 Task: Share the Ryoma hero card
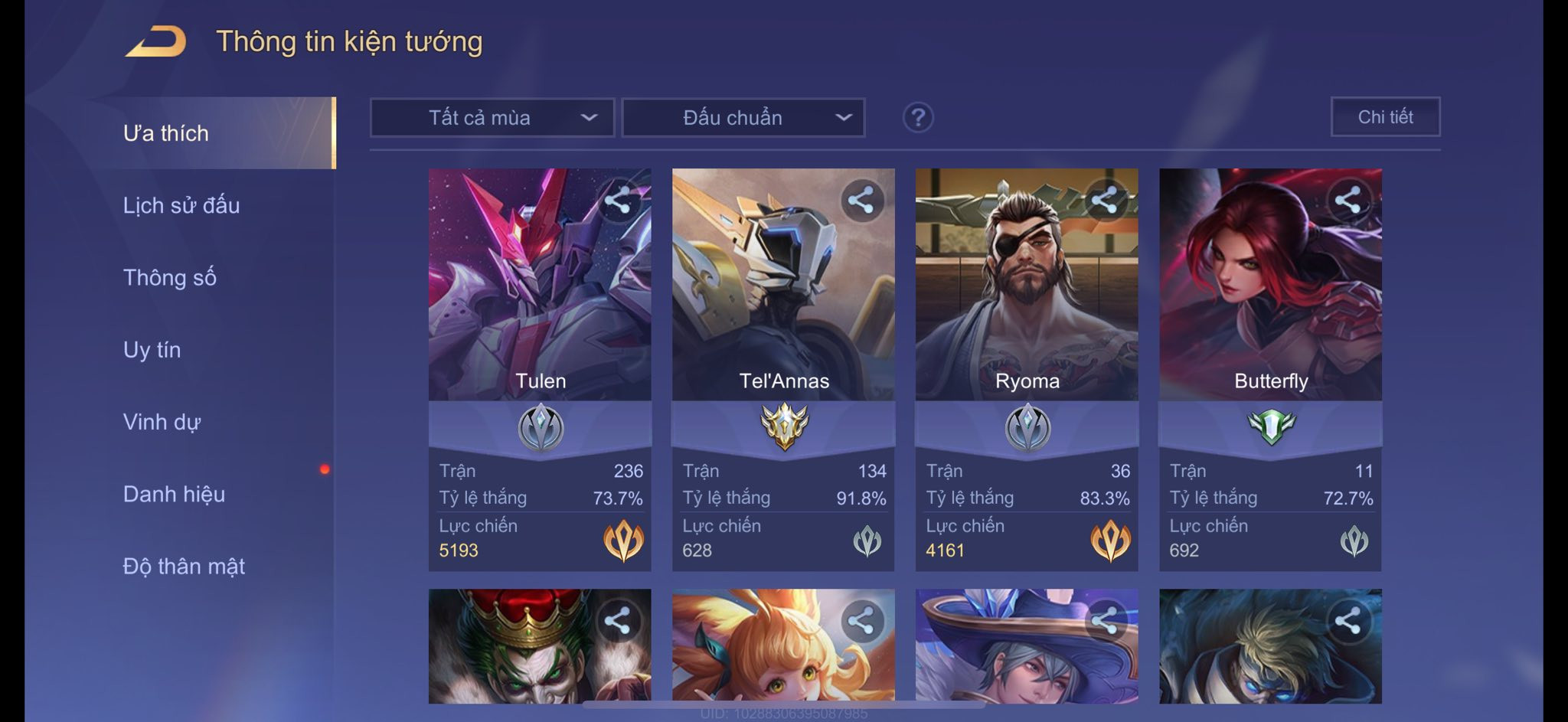[1105, 201]
